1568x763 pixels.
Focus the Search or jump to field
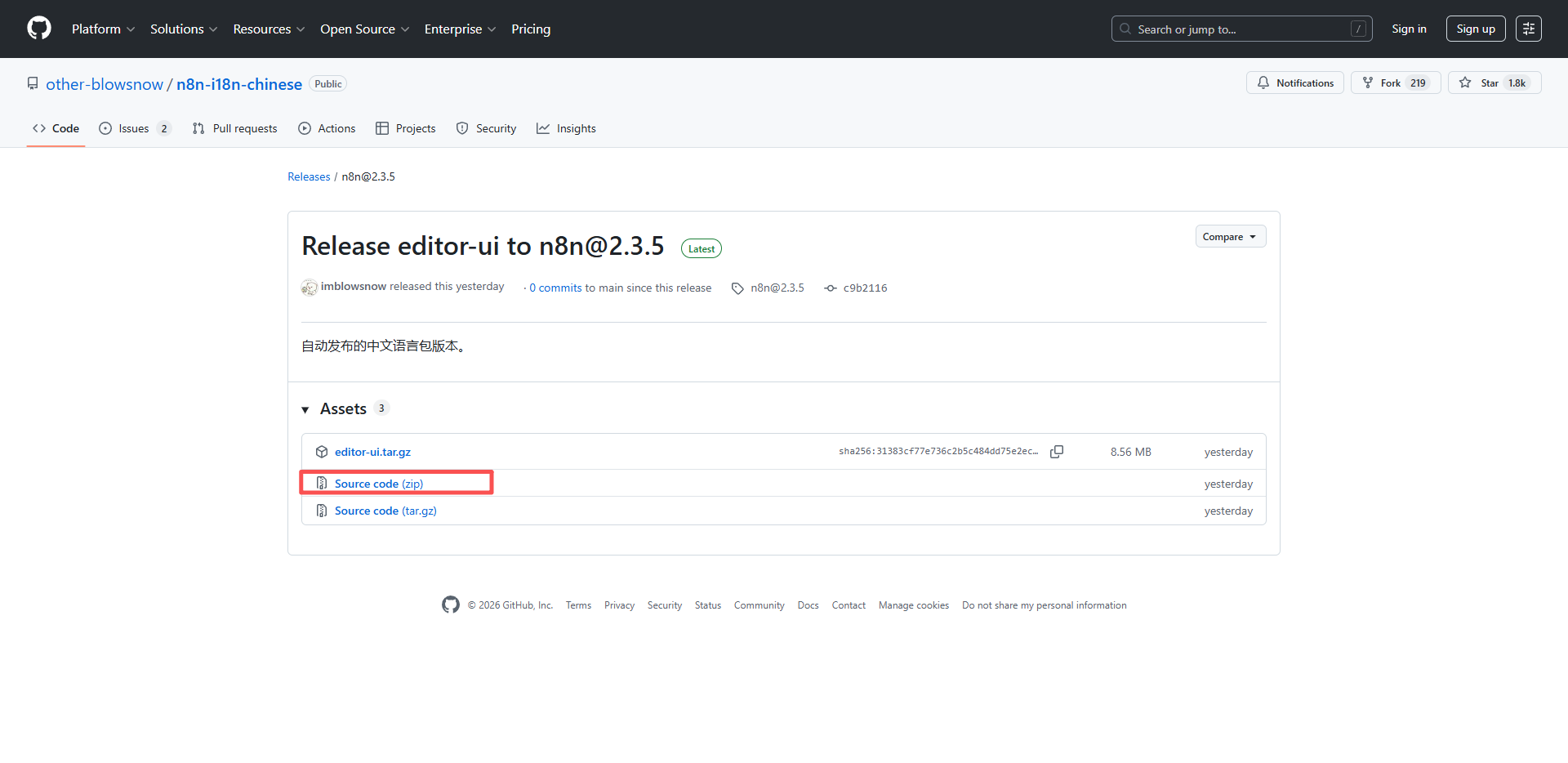click(x=1241, y=29)
